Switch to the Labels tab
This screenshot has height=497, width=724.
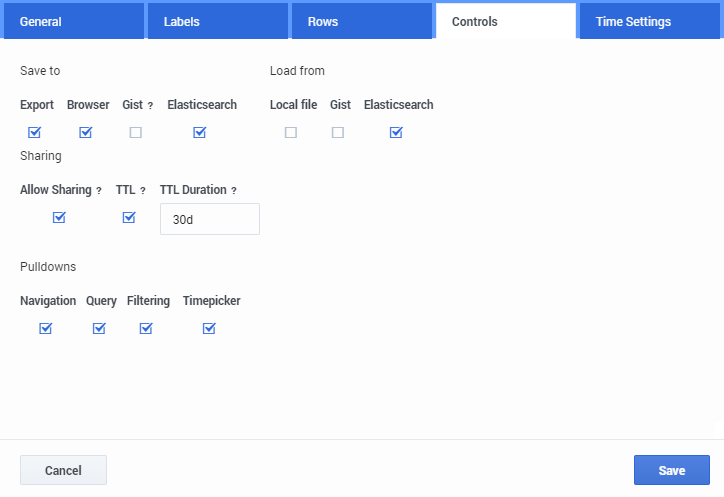click(x=217, y=21)
